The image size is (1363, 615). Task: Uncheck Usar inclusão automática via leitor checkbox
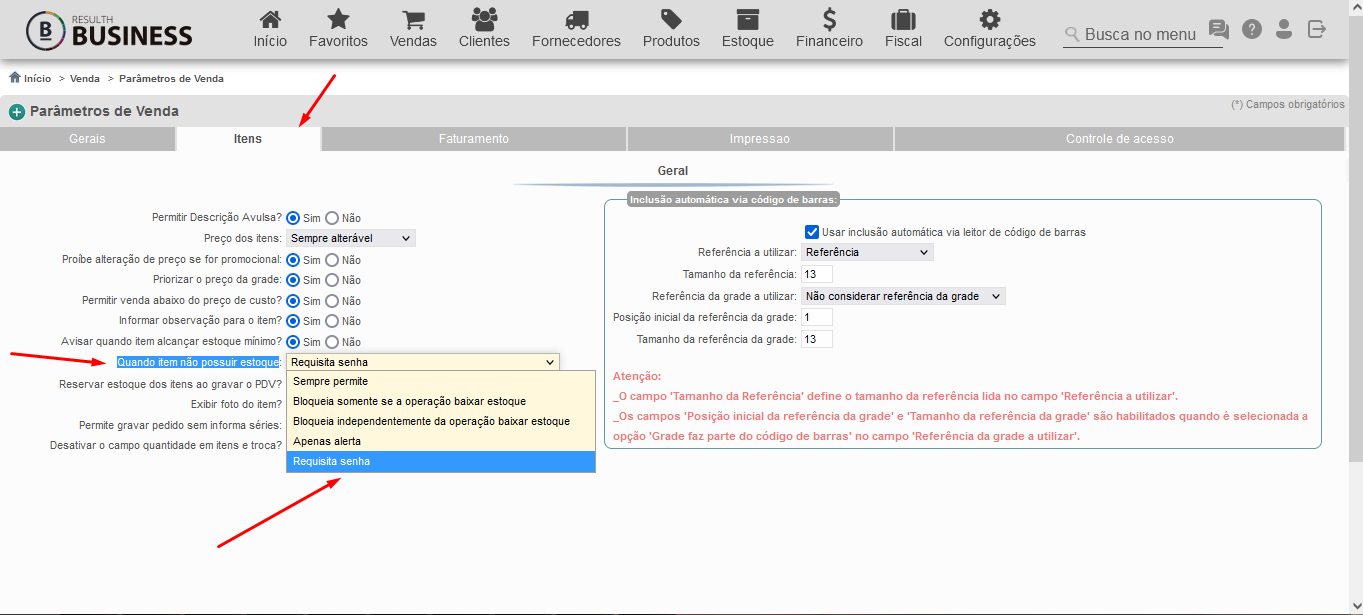pos(812,232)
